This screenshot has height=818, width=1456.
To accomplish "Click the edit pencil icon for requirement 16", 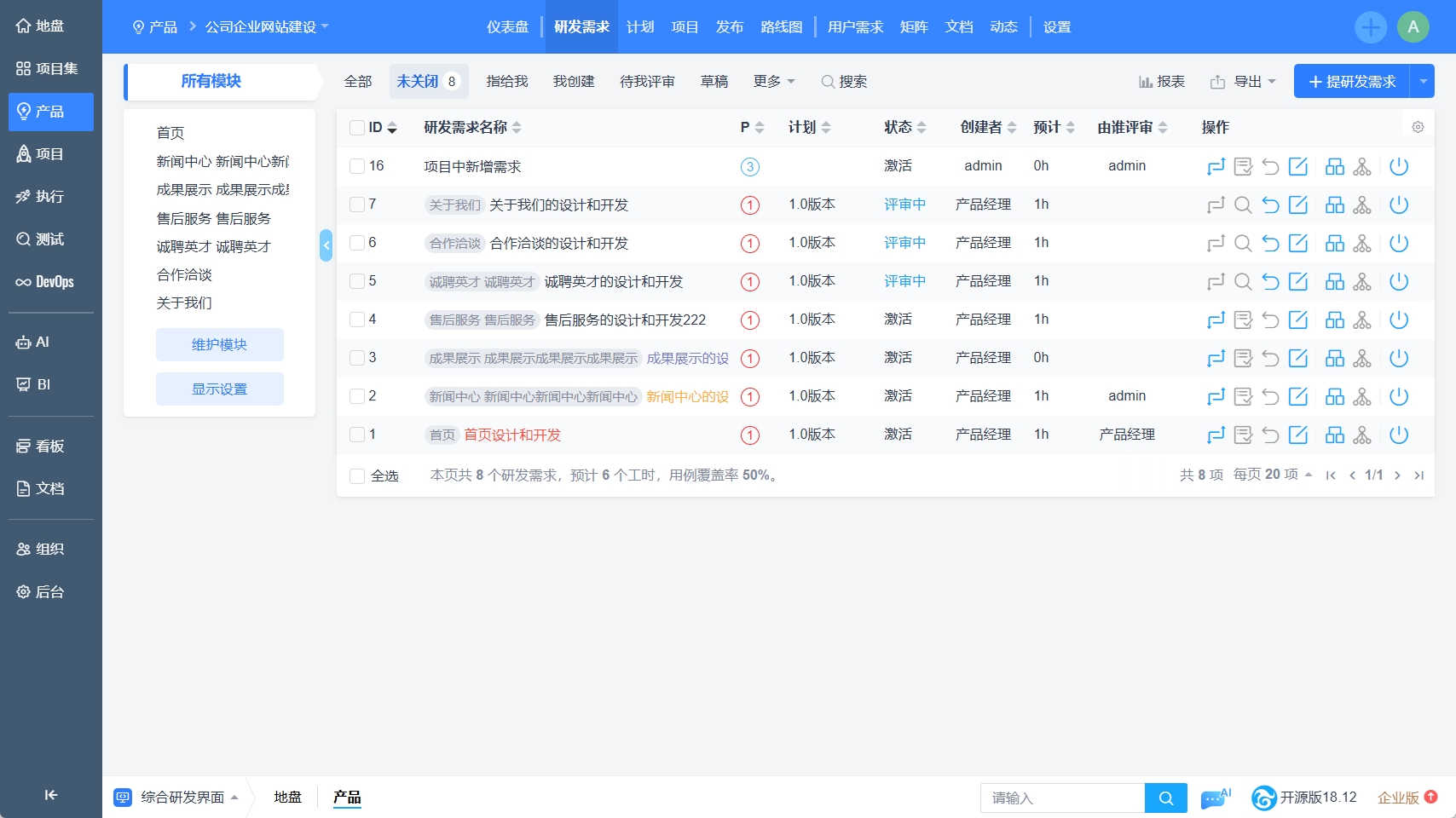I will coord(1297,167).
